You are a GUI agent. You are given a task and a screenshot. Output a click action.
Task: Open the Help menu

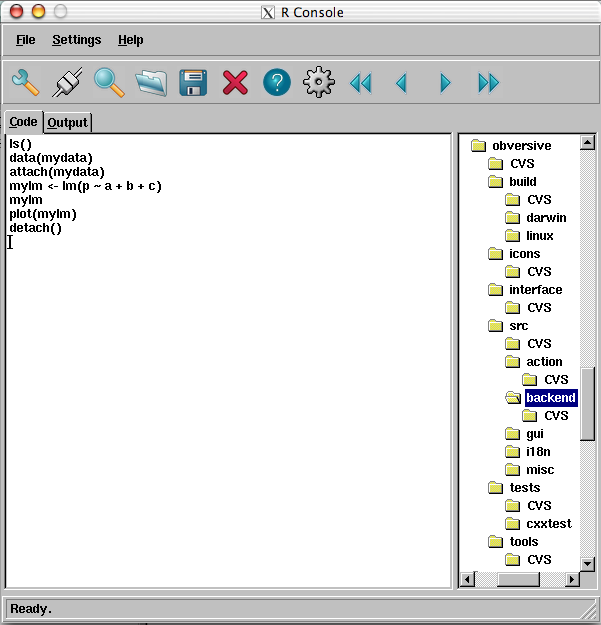pyautogui.click(x=130, y=40)
